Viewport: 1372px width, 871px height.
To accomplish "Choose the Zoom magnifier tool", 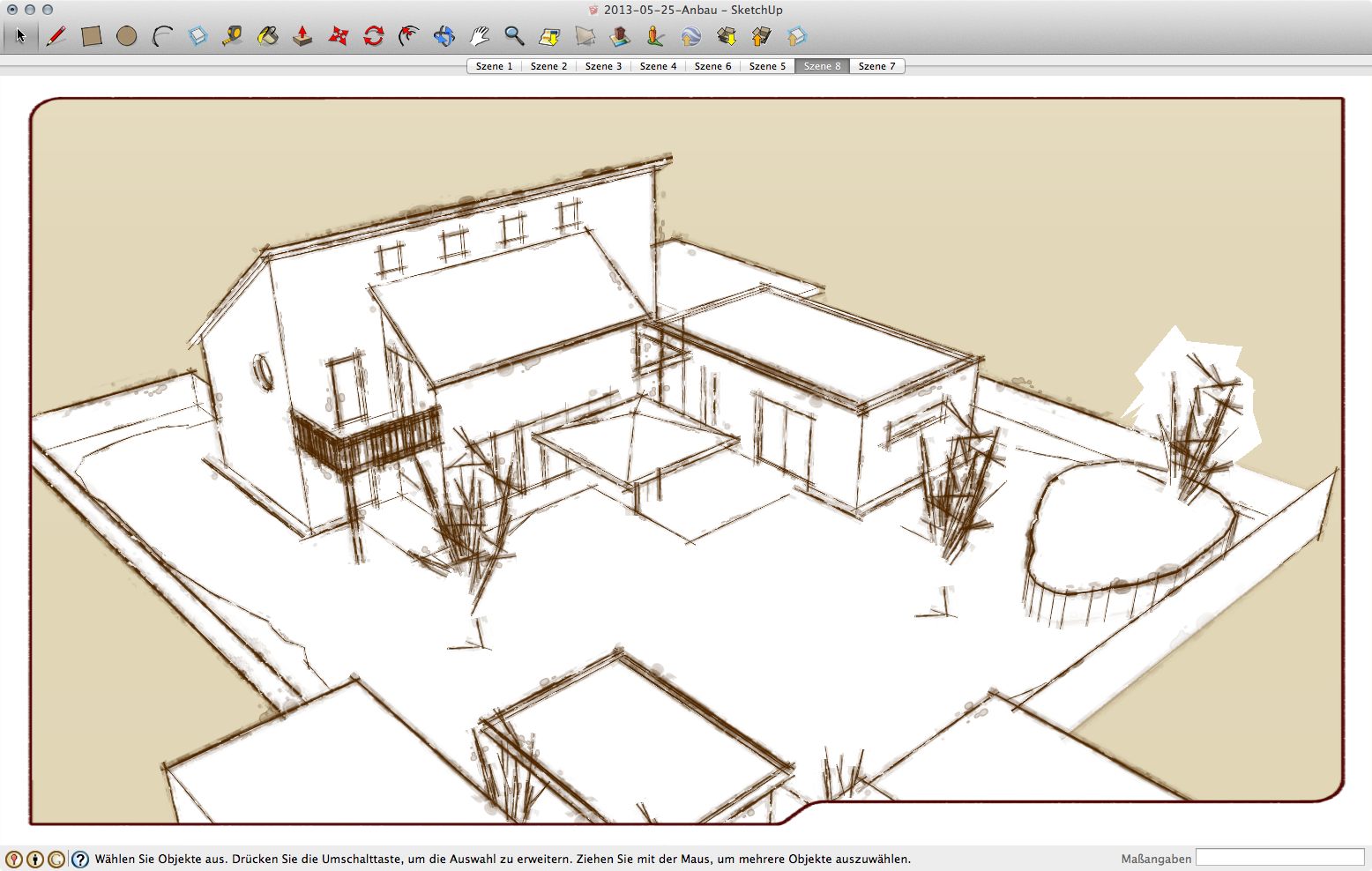I will coord(514,36).
